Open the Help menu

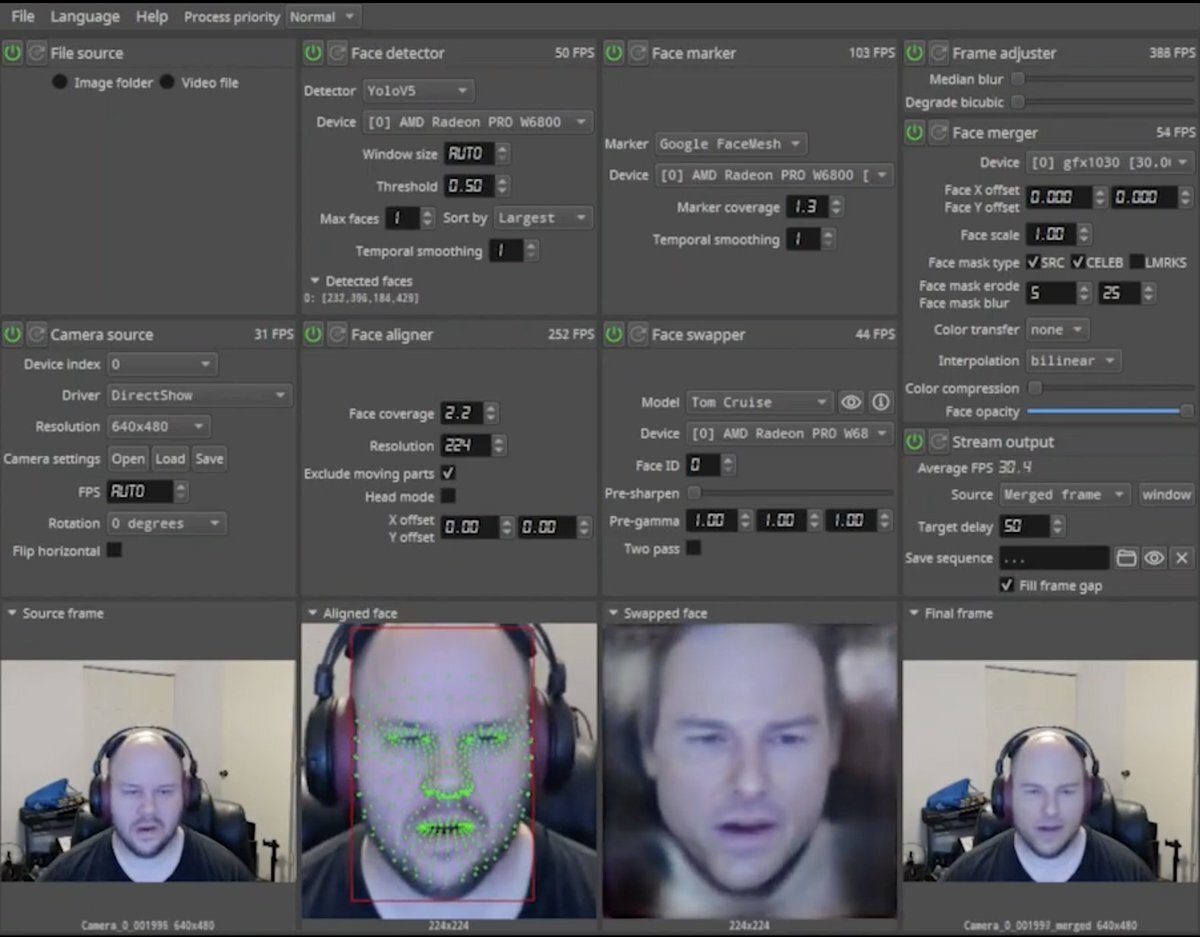[152, 17]
